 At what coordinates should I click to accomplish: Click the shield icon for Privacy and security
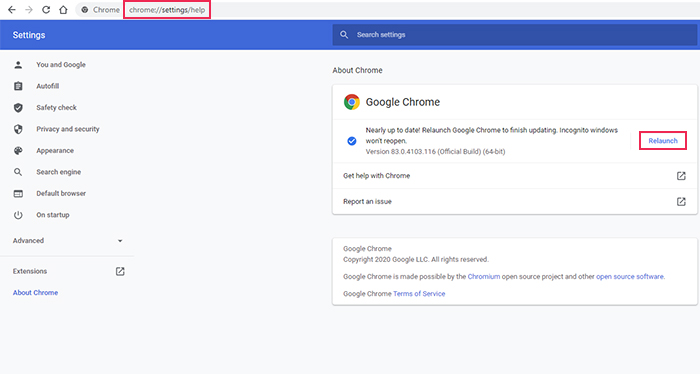(x=18, y=129)
